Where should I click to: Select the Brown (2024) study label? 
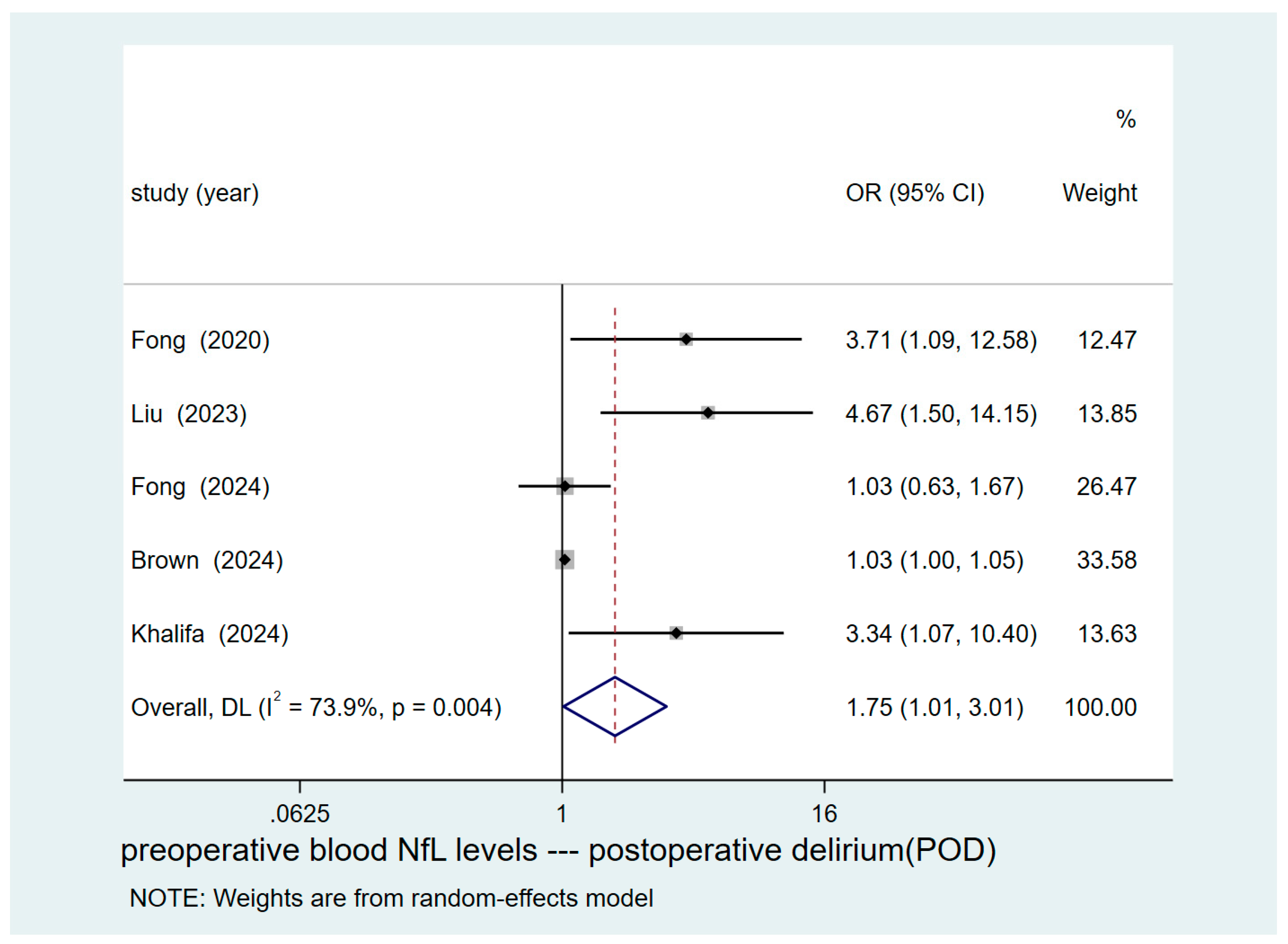click(x=207, y=561)
